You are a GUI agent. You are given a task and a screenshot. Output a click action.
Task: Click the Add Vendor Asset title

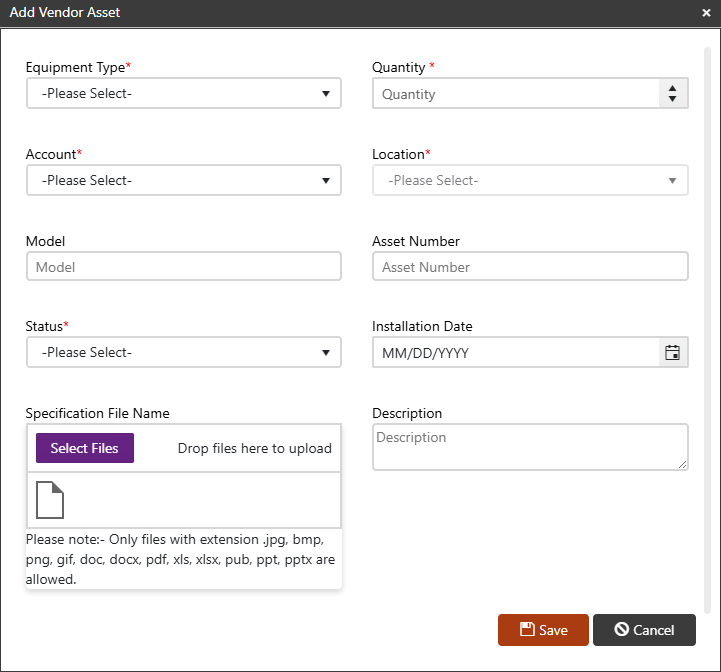pos(65,12)
